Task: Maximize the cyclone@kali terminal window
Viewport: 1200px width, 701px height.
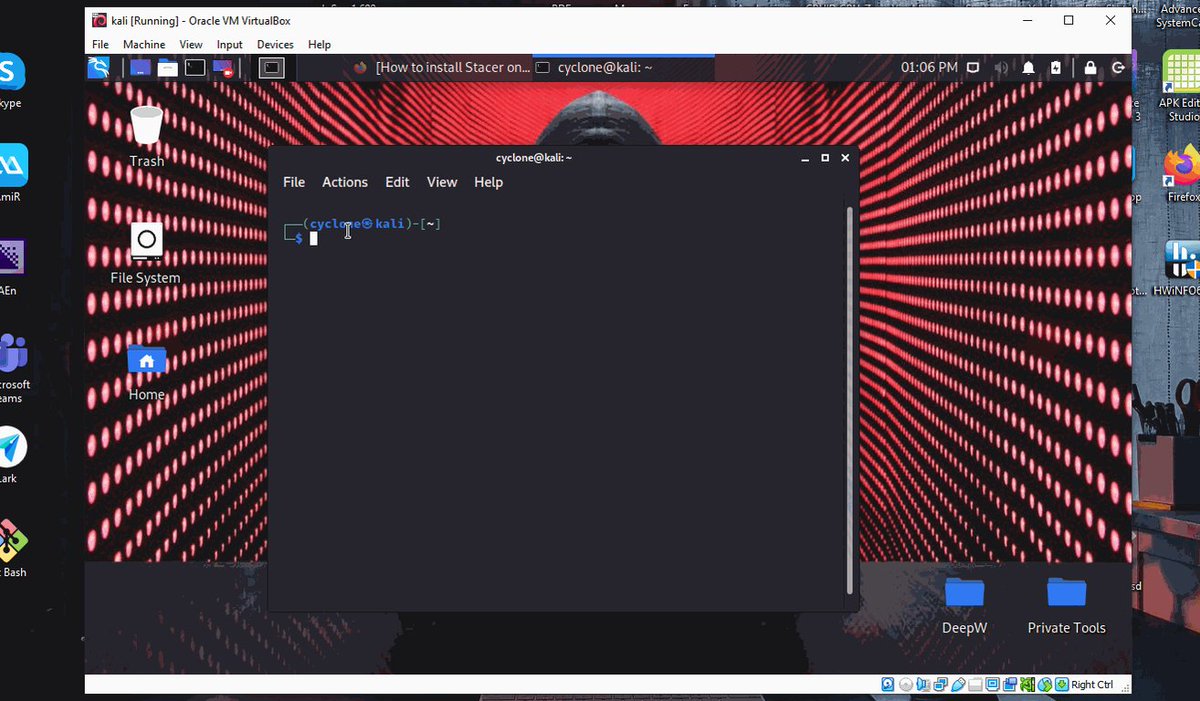Action: pos(825,158)
